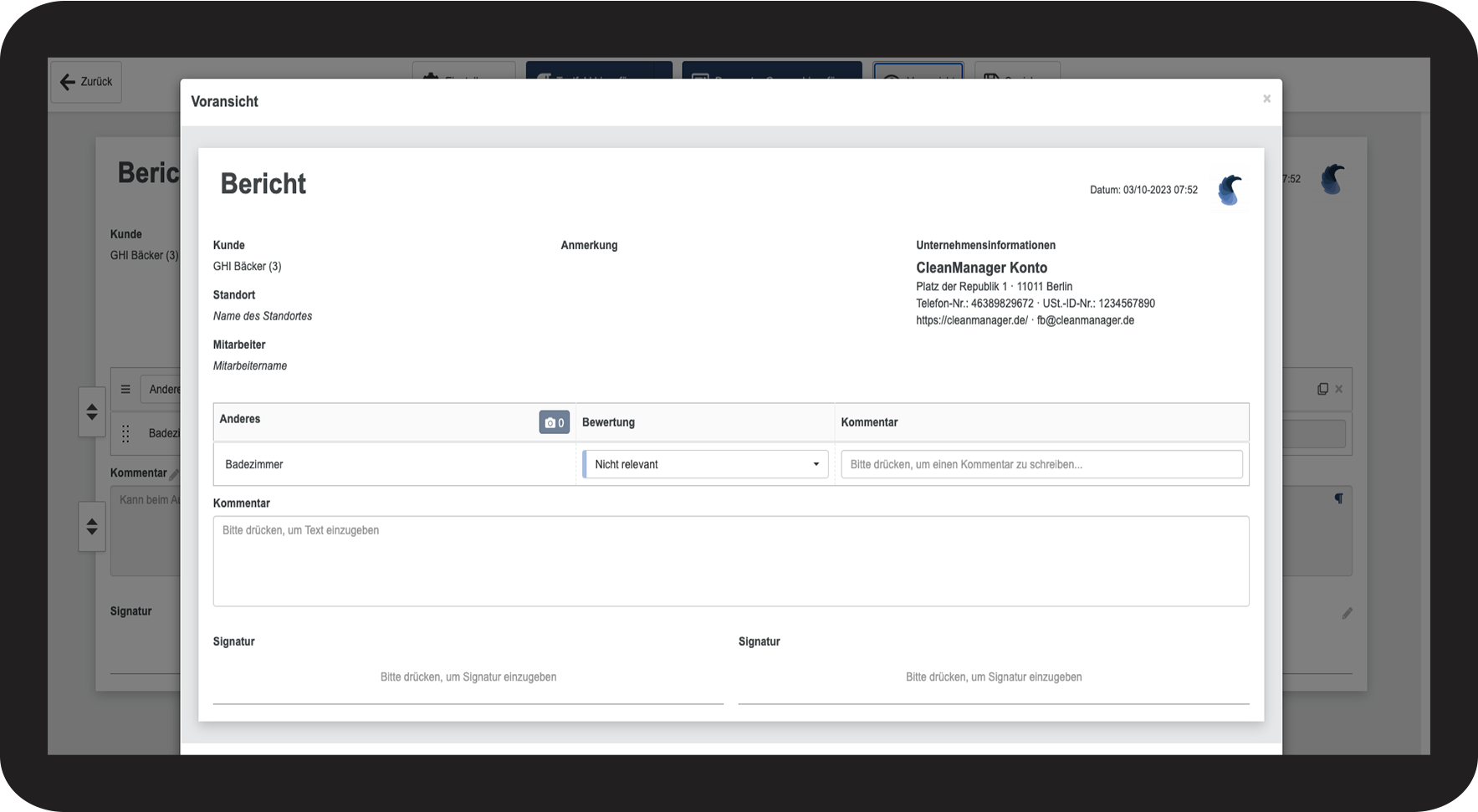Click the Badezimmer row label in the preview
Screen dimensions: 1478x812
254,464
